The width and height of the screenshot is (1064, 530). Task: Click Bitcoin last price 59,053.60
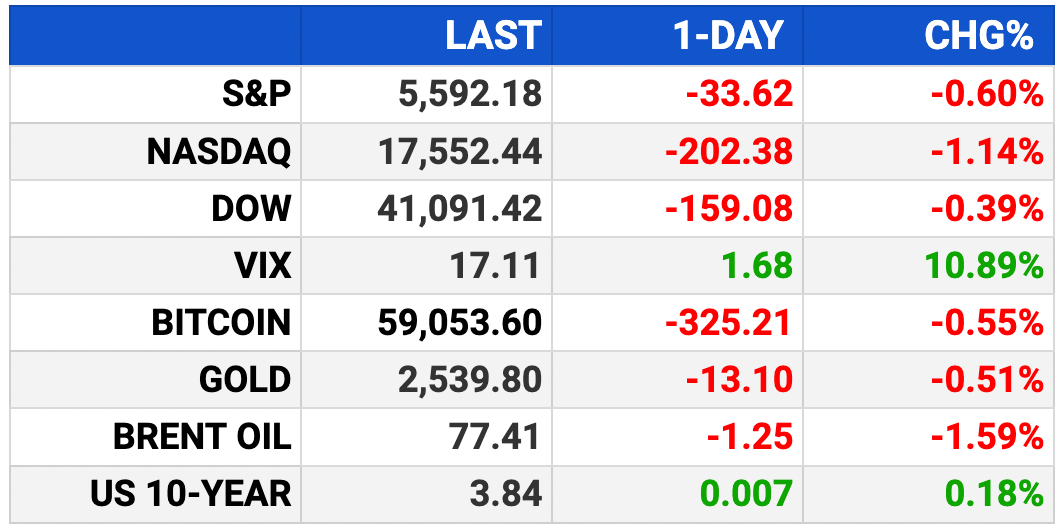[460, 322]
